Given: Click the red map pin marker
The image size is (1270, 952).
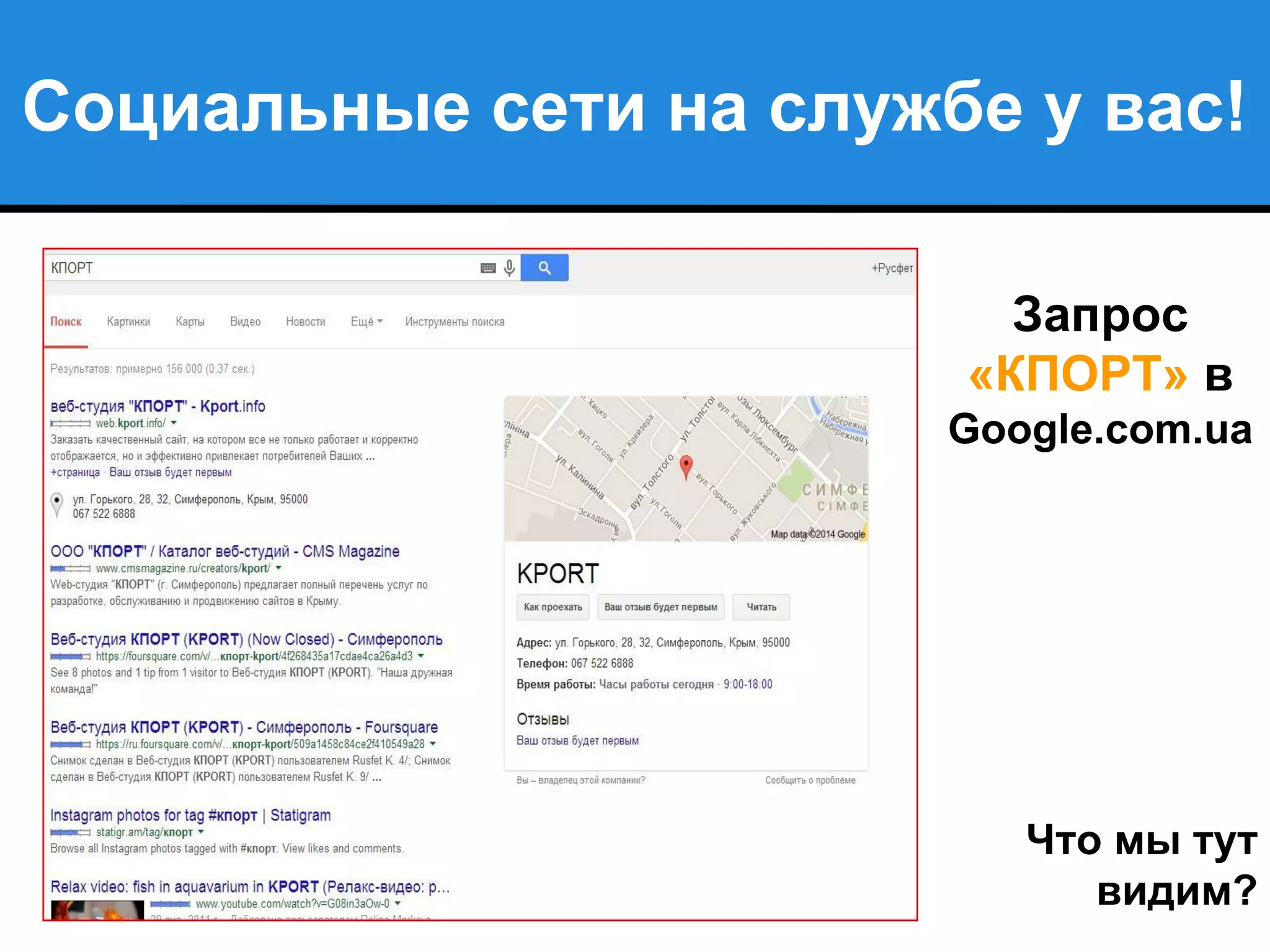Looking at the screenshot, I should [x=686, y=467].
